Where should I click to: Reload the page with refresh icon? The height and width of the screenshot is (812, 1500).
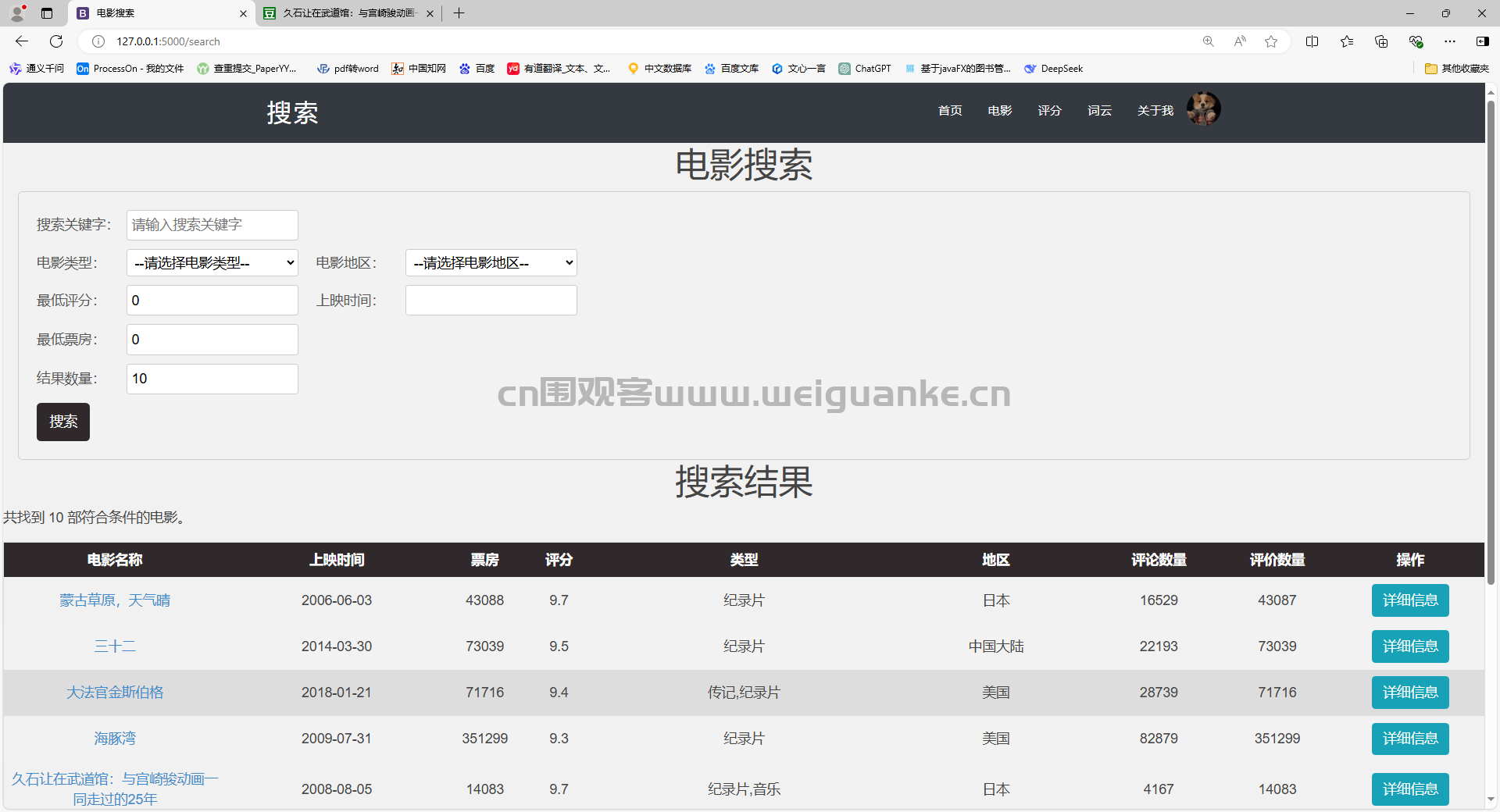56,41
